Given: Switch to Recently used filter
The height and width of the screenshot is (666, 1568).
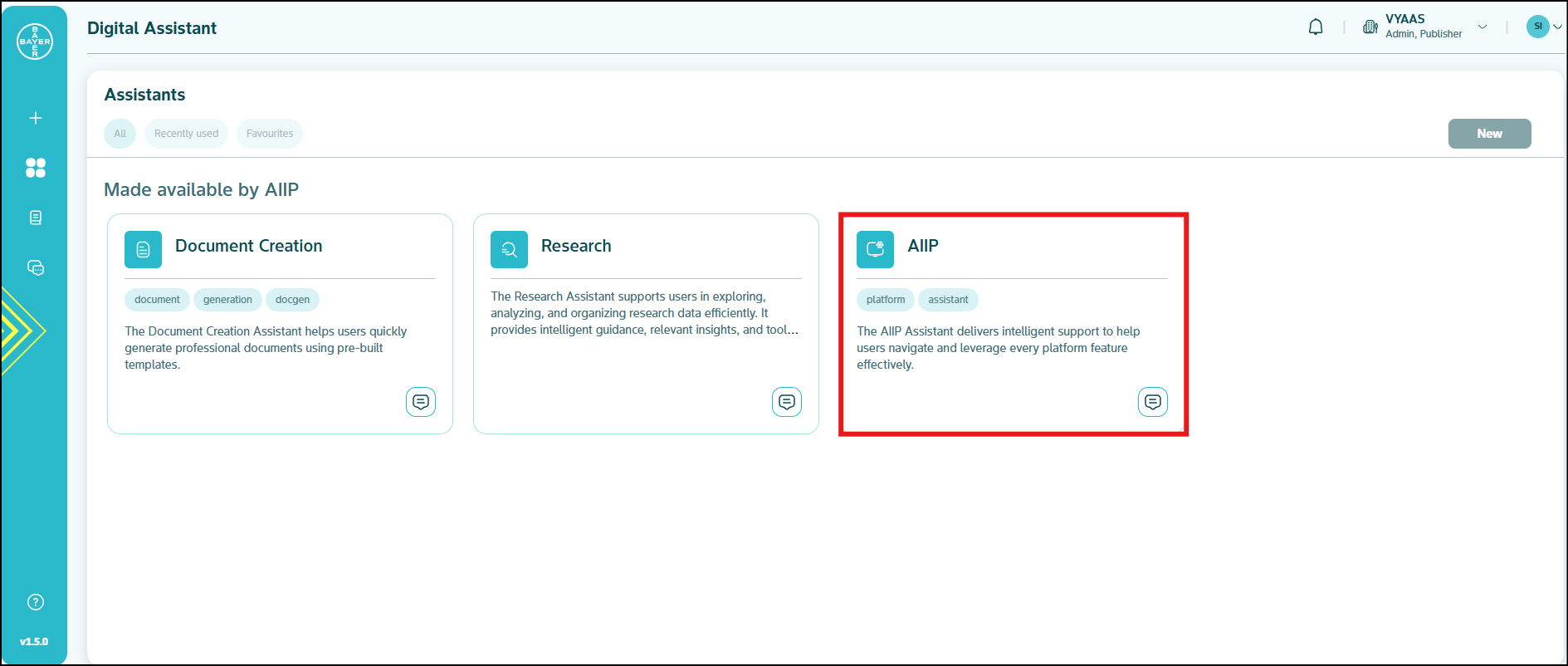Looking at the screenshot, I should pyautogui.click(x=186, y=134).
